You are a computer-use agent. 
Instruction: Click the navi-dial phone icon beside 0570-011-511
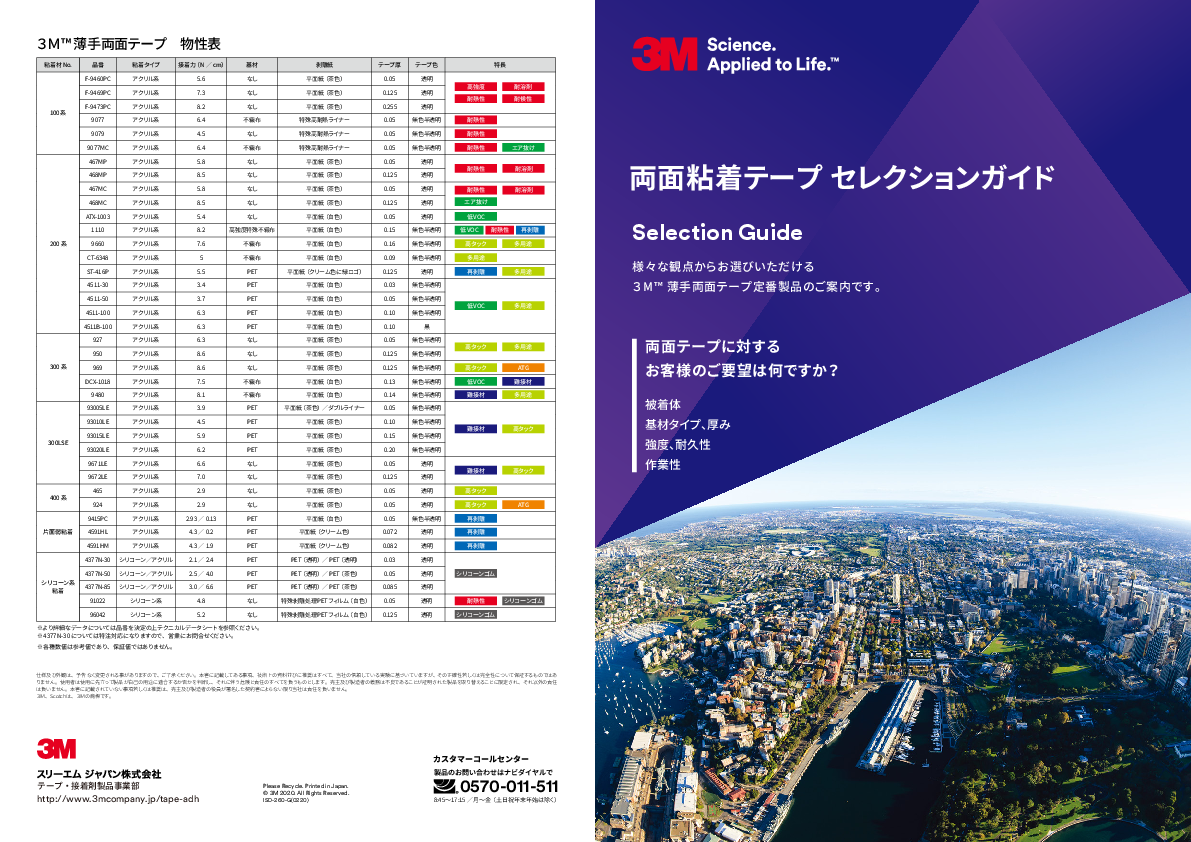click(x=445, y=786)
